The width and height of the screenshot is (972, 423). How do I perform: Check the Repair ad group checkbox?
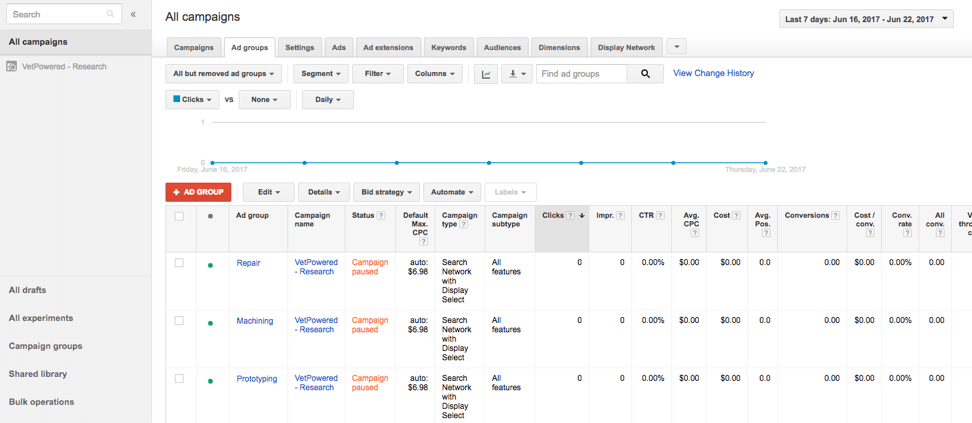click(179, 263)
